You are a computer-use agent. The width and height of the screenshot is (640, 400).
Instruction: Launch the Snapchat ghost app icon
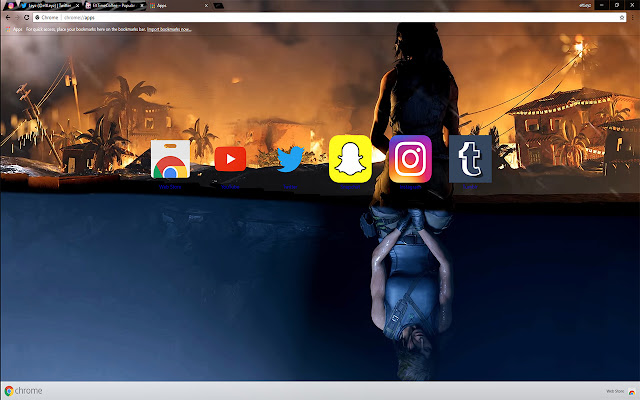point(350,159)
